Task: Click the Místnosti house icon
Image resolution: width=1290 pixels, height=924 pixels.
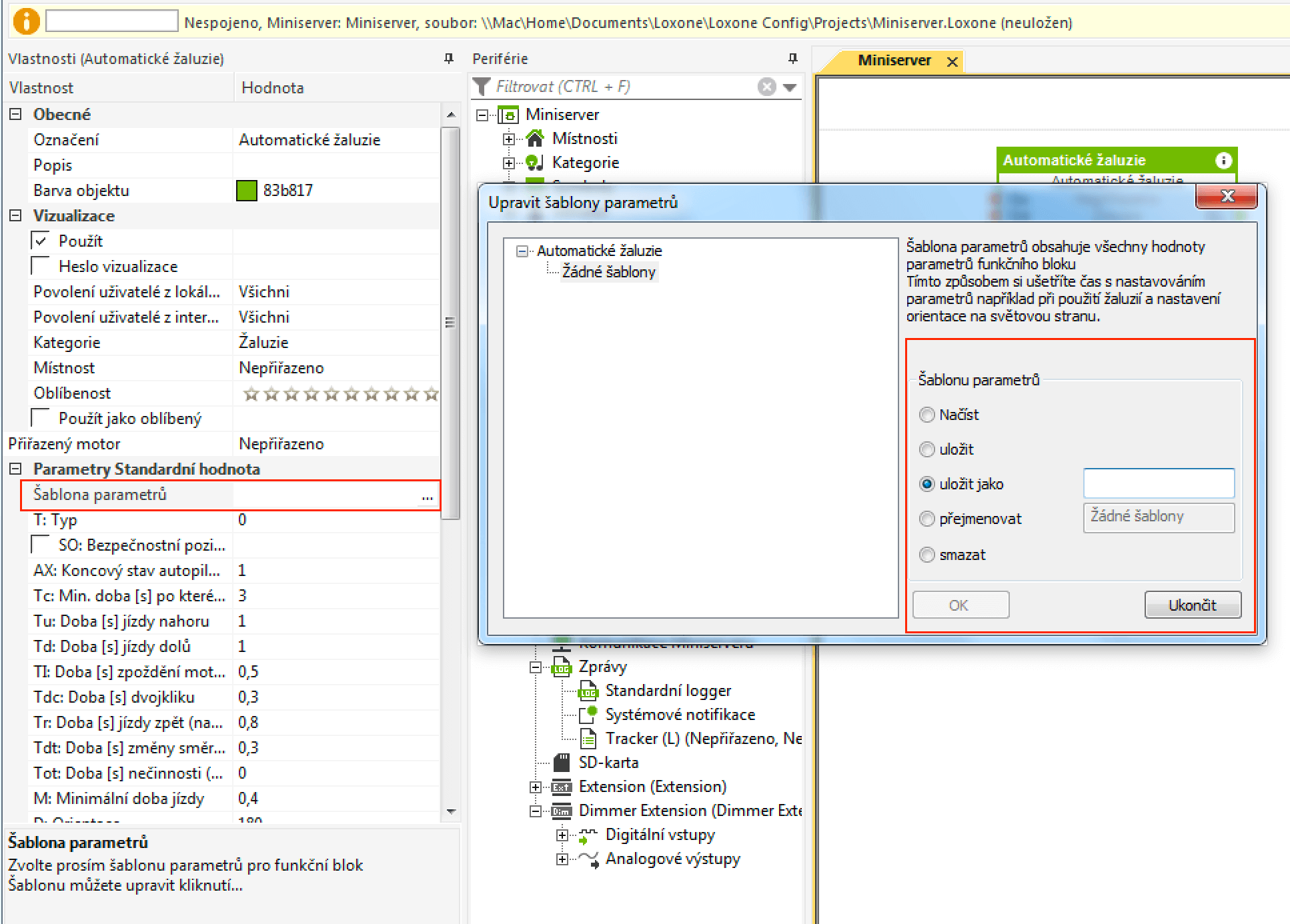Action: 534,138
